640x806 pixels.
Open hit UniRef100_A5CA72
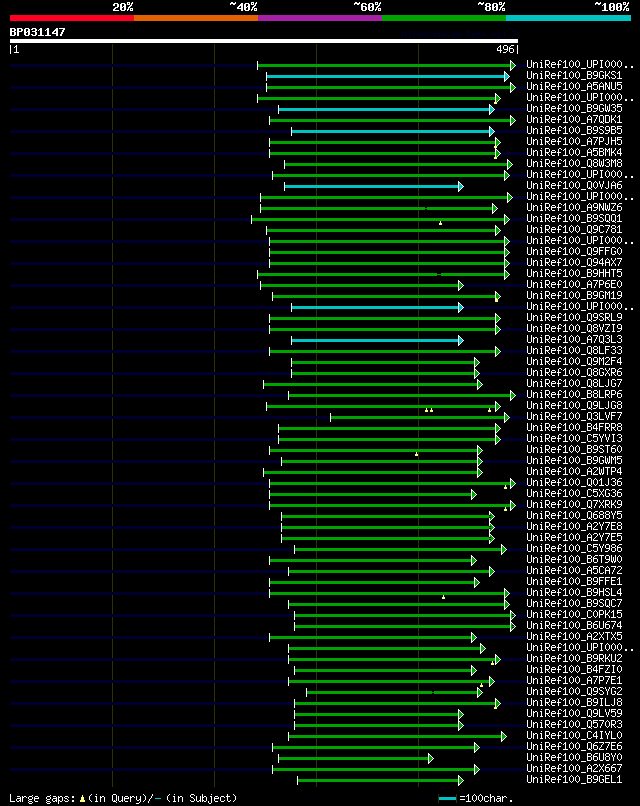pyautogui.click(x=574, y=570)
